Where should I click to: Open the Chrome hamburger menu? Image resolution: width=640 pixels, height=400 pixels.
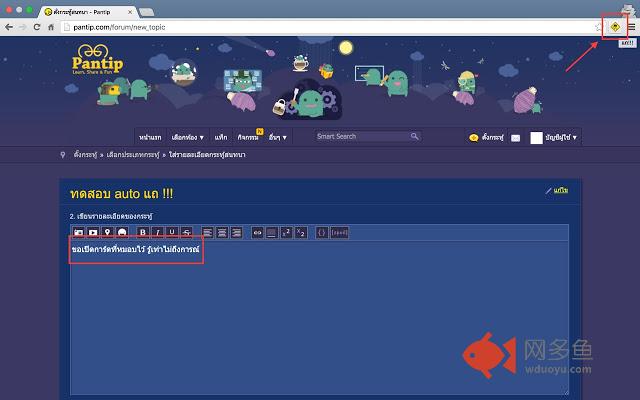pyautogui.click(x=632, y=27)
